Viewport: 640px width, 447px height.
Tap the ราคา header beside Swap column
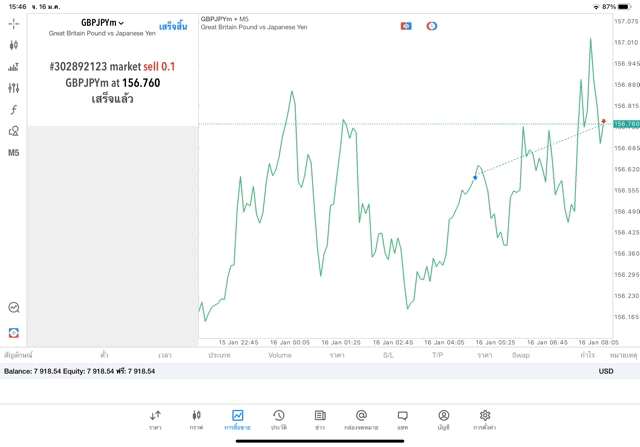tap(485, 355)
